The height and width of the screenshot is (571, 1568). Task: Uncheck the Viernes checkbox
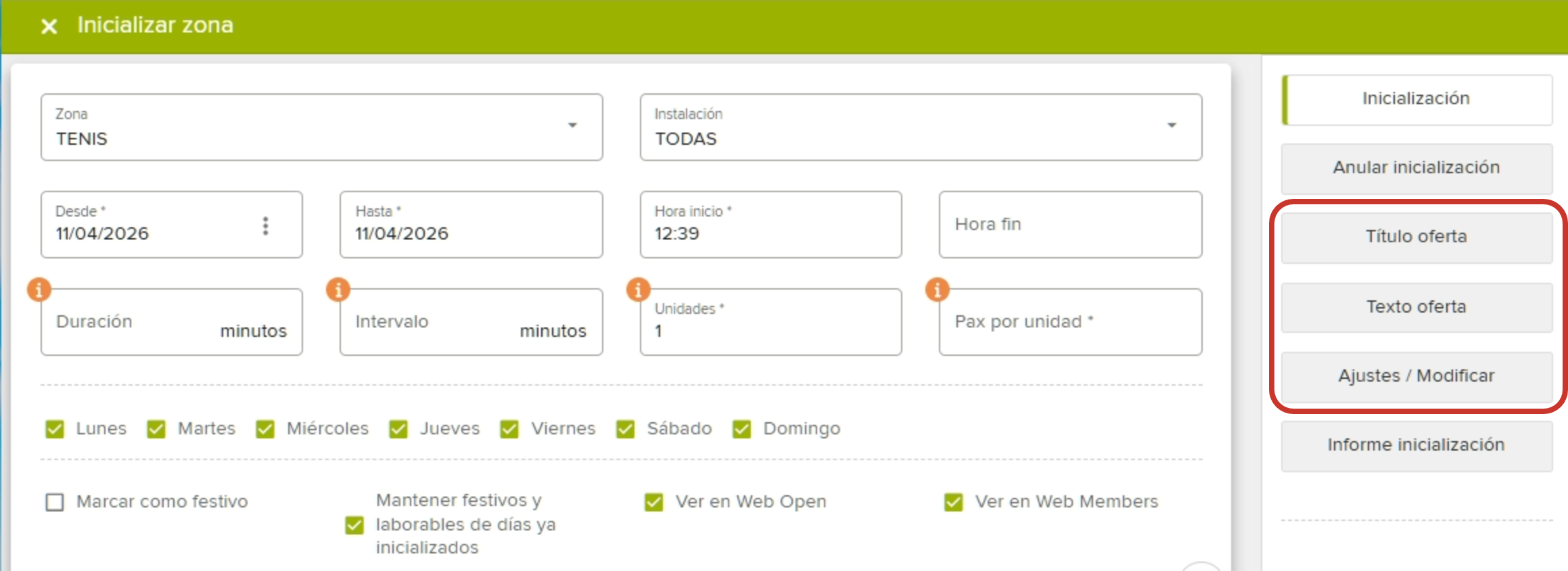point(509,429)
